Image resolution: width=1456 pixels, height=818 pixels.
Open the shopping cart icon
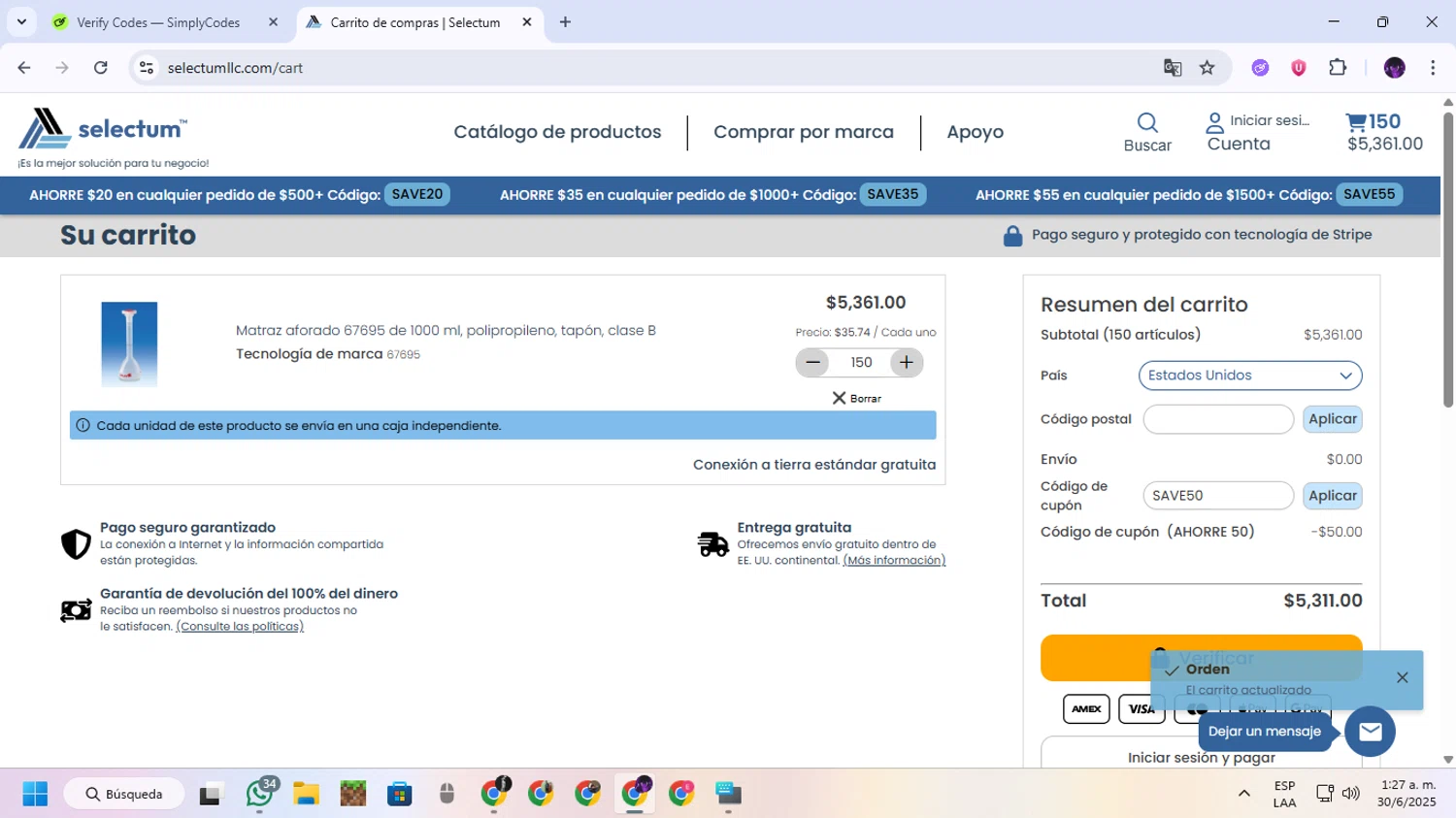click(x=1356, y=121)
